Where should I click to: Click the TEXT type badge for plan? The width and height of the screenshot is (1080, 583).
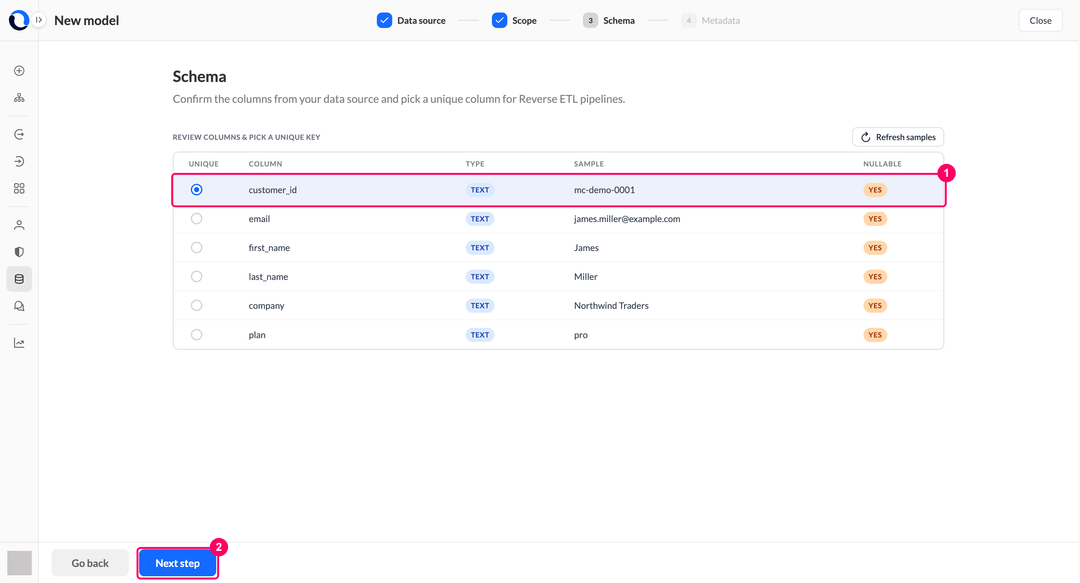(480, 335)
